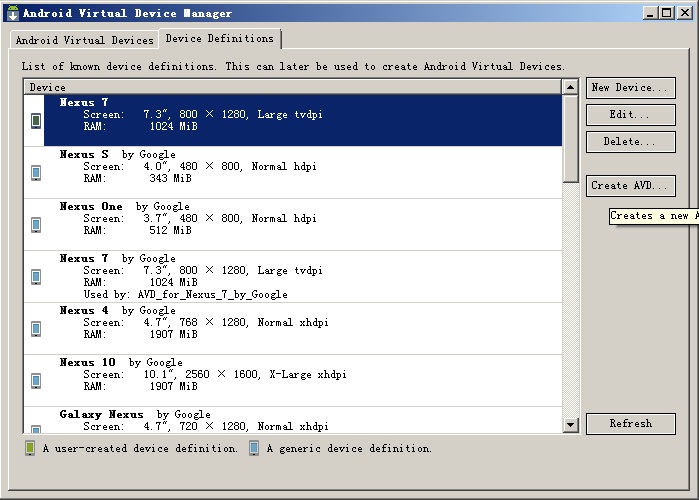Click the vertical scrollbar thumb
The image size is (699, 500).
(570, 139)
